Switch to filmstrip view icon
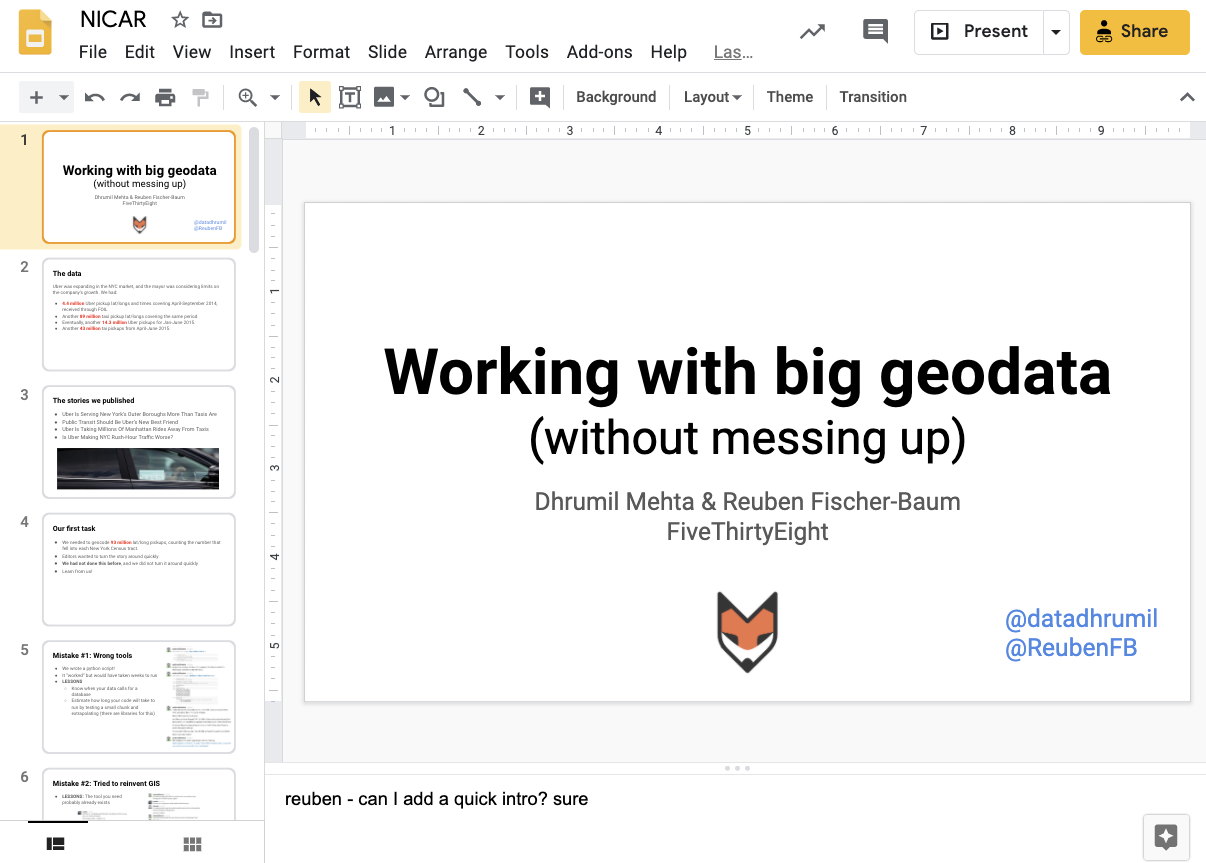 click(x=56, y=845)
